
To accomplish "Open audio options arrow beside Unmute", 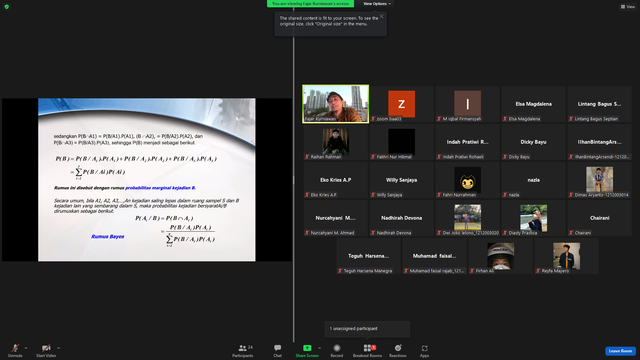I will pyautogui.click(x=26, y=348).
